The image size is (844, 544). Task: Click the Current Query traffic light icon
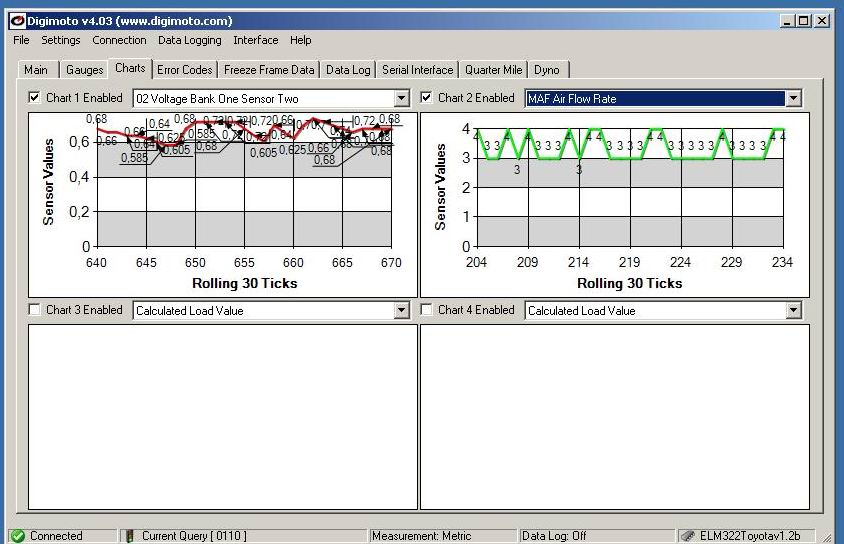129,536
